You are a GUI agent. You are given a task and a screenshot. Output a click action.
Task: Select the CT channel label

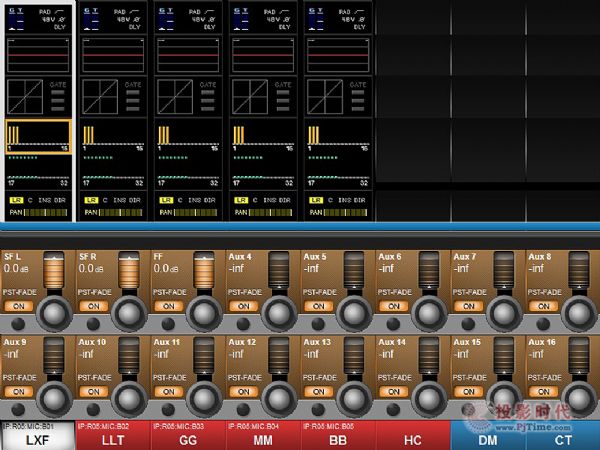coord(562,439)
